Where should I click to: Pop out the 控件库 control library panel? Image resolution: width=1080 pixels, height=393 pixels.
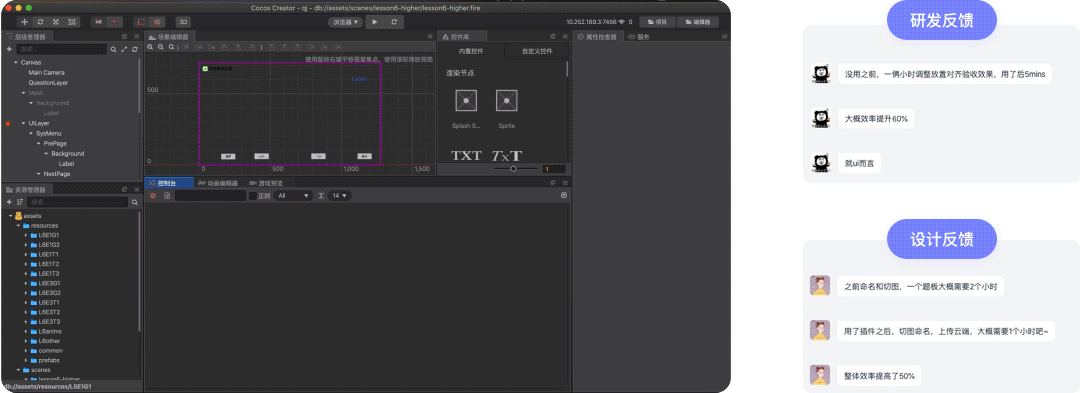(553, 36)
